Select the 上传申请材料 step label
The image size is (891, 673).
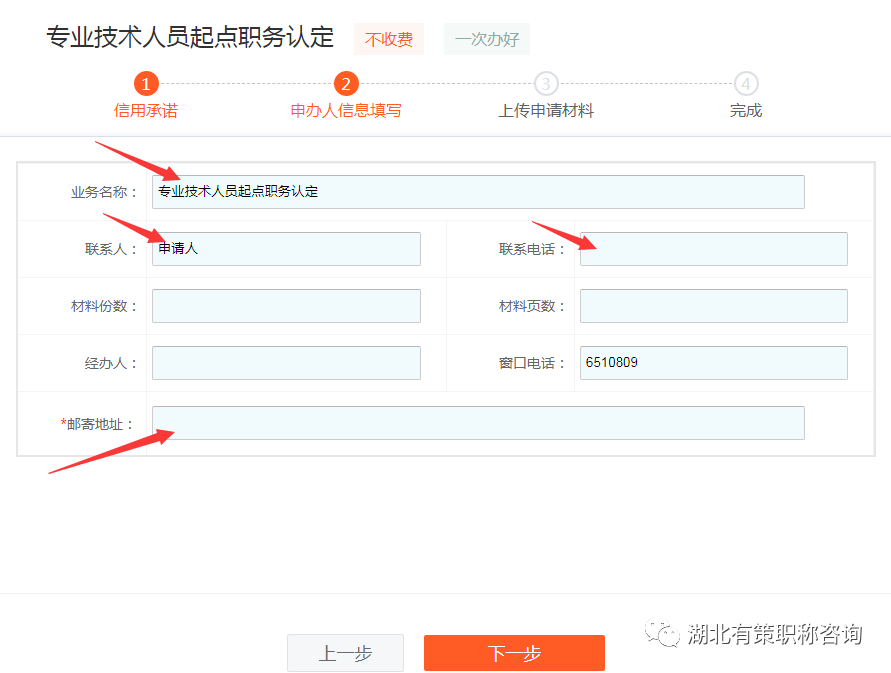546,110
